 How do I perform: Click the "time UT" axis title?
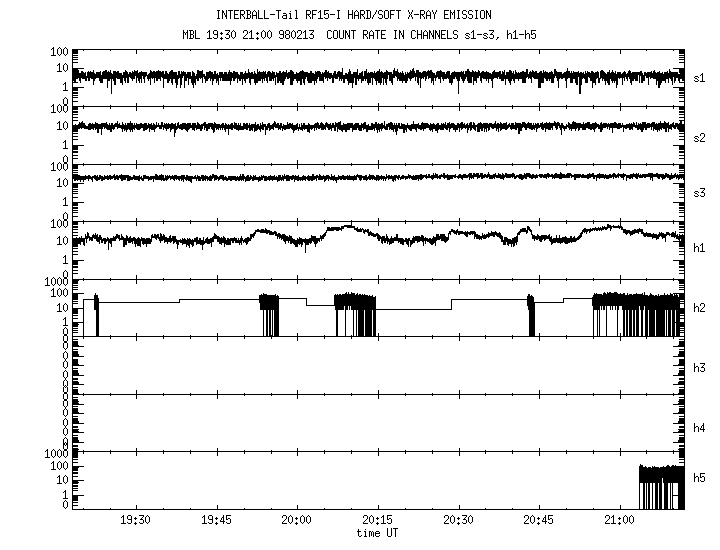(377, 534)
